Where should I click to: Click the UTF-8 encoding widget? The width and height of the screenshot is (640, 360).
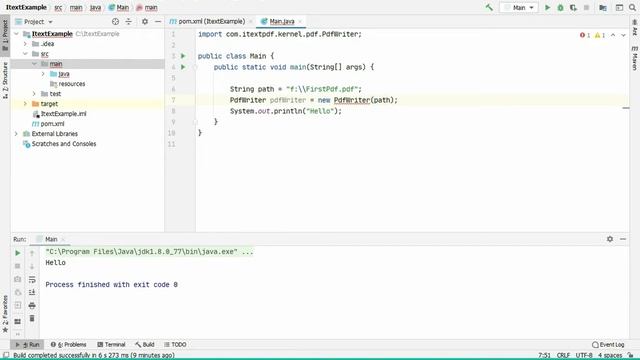coord(584,356)
